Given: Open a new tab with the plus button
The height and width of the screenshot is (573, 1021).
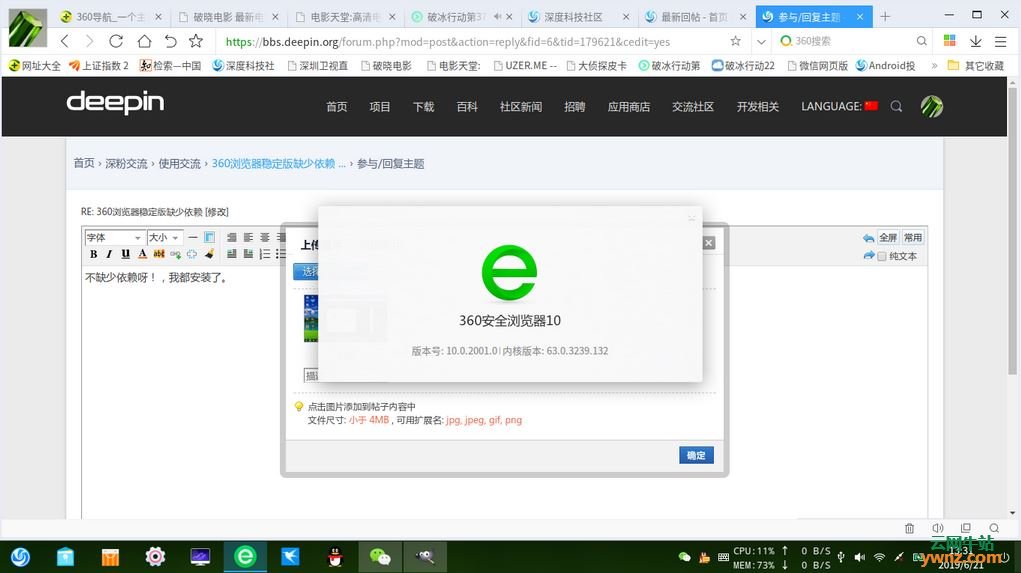Looking at the screenshot, I should click(x=885, y=16).
